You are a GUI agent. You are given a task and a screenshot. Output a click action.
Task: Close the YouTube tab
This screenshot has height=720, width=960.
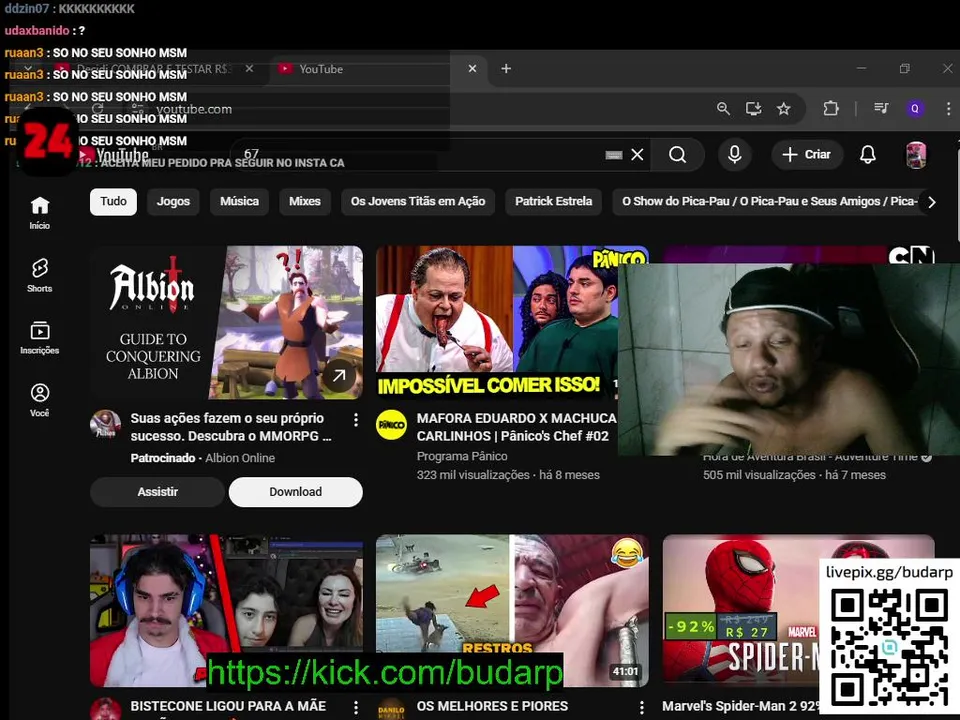[x=472, y=69]
